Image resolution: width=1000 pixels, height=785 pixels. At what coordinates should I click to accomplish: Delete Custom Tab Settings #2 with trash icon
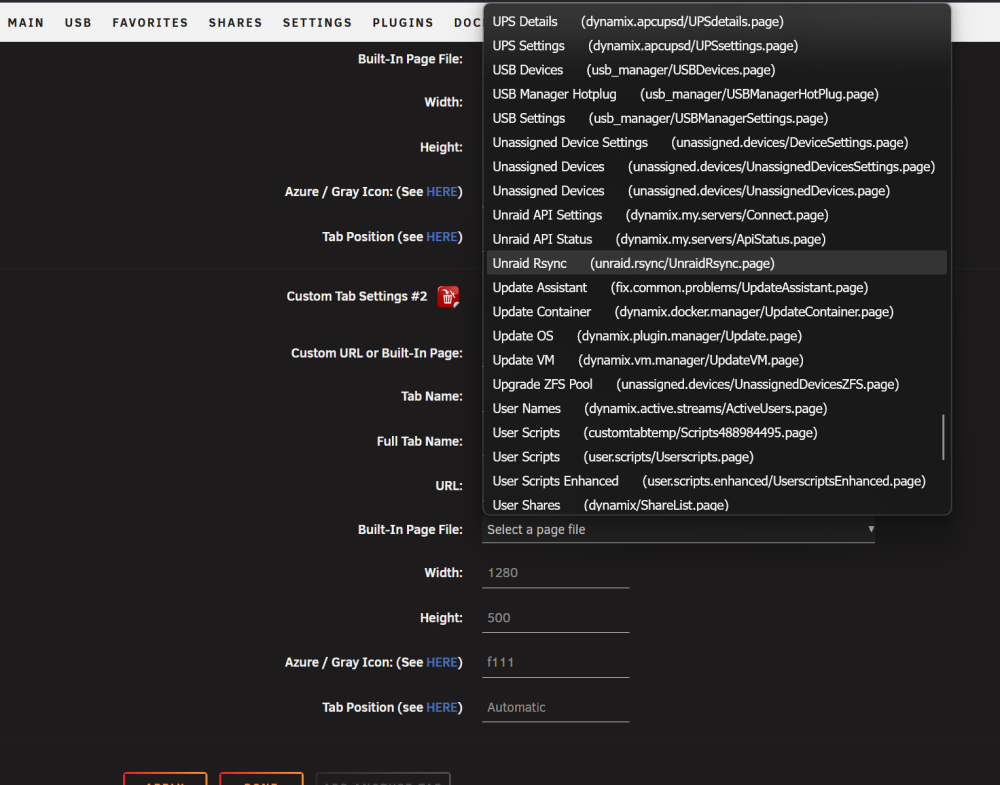448,297
